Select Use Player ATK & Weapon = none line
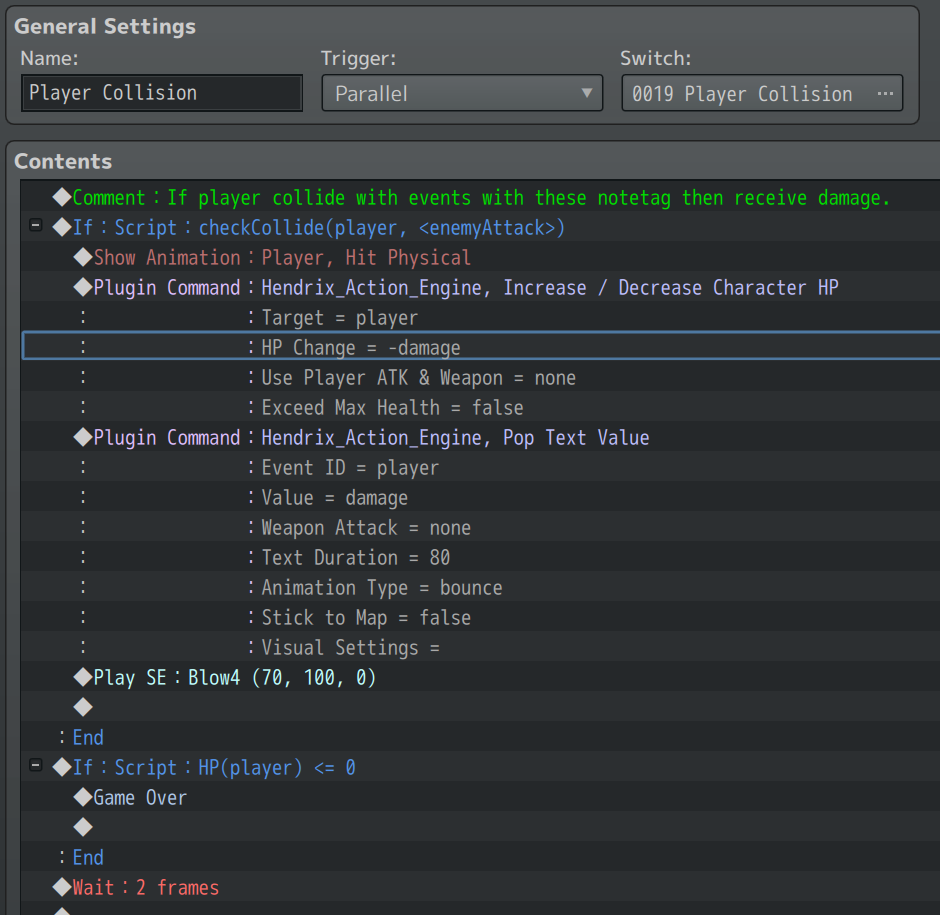This screenshot has height=915, width=940. [480, 377]
